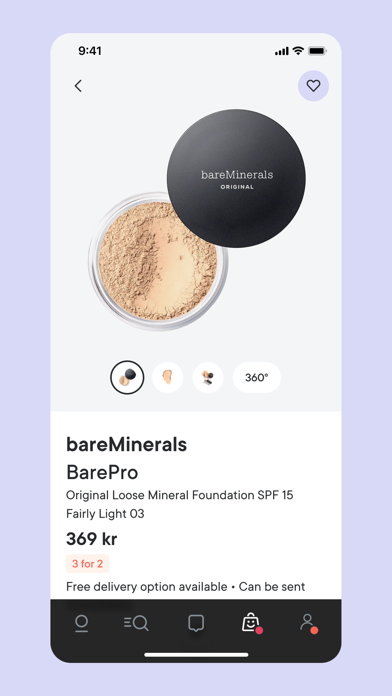Tap the main product image
Image resolution: width=392 pixels, height=696 pixels.
coord(197,220)
